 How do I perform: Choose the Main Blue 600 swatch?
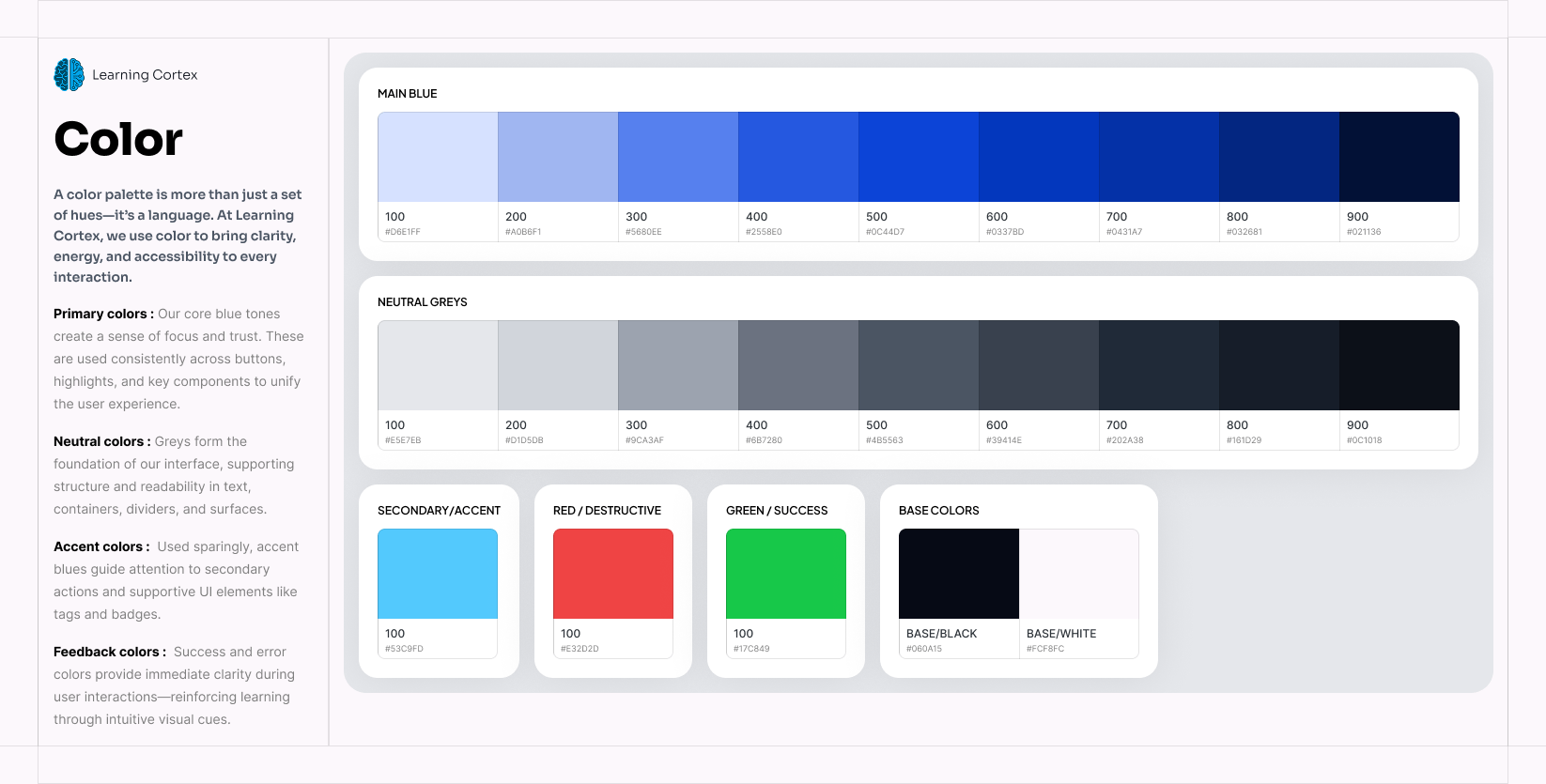(x=1039, y=157)
